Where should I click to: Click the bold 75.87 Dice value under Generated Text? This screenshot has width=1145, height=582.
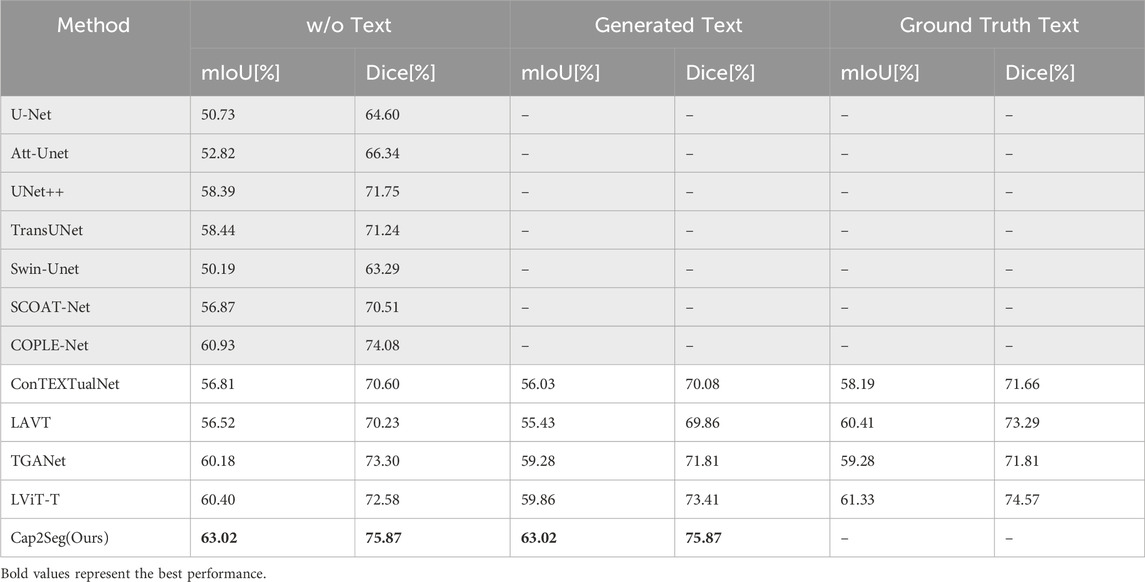click(x=703, y=537)
